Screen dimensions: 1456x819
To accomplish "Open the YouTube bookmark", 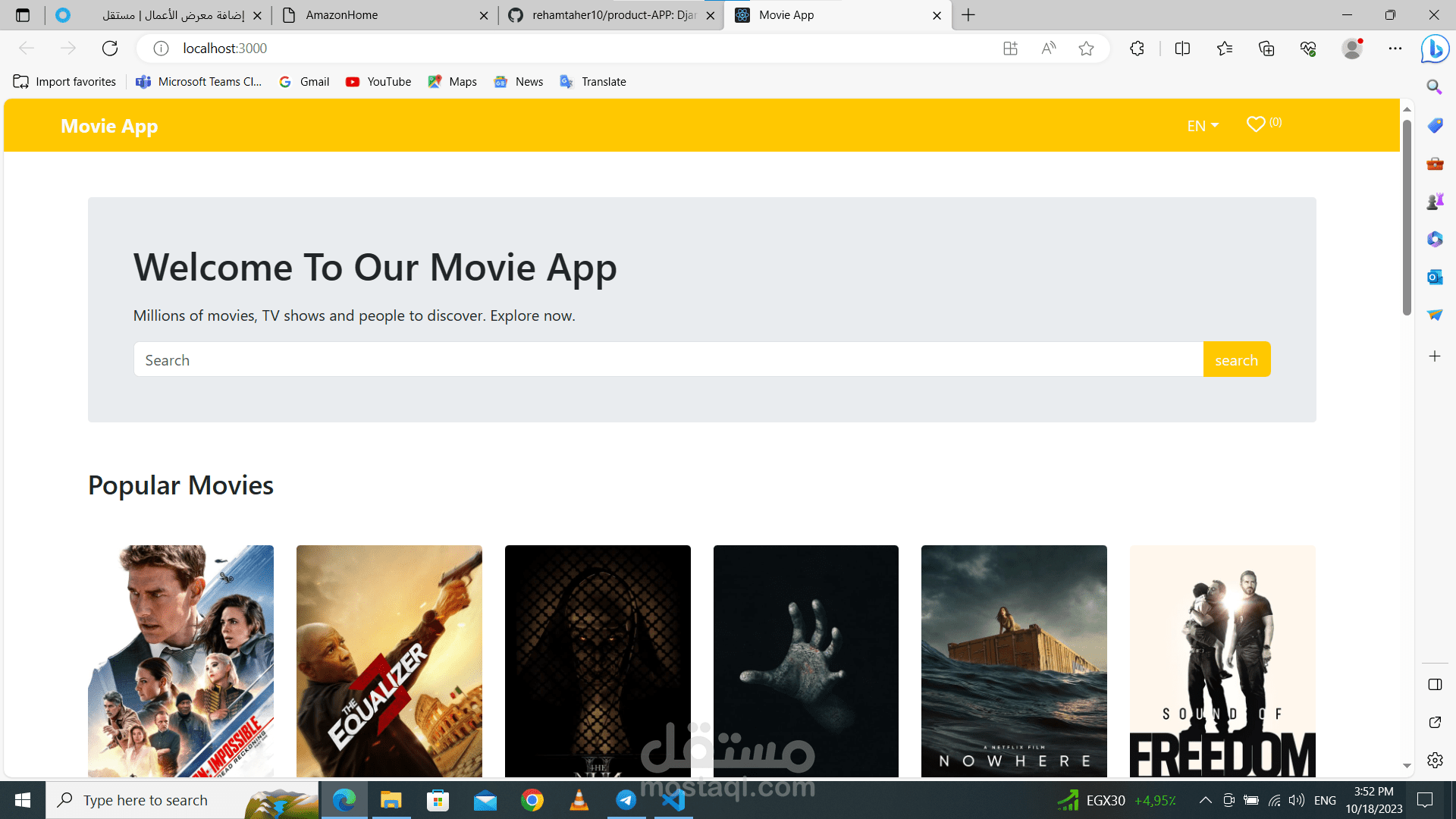I will pos(378,82).
